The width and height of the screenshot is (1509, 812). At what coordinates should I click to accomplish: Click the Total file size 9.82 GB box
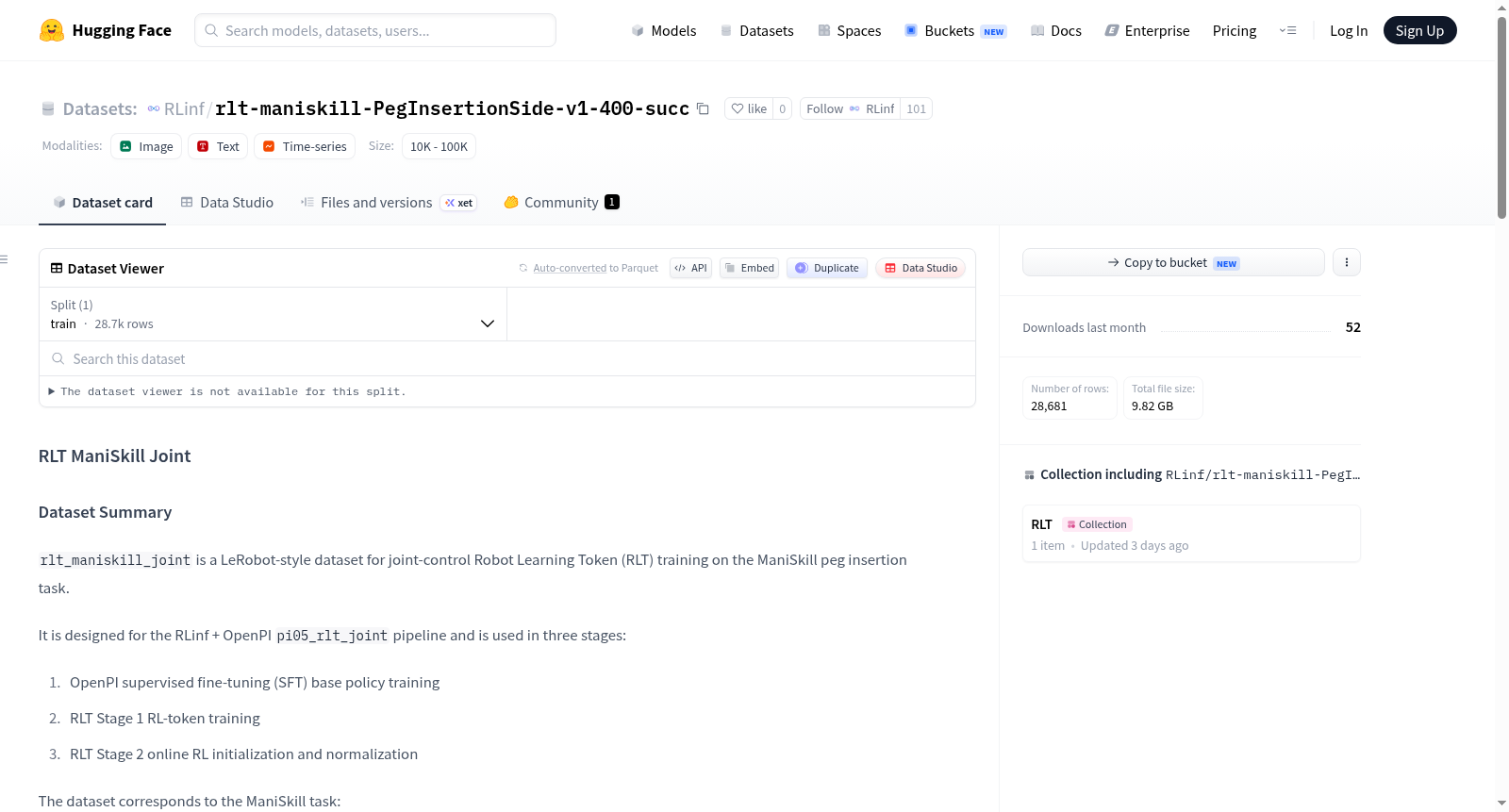click(x=1163, y=397)
